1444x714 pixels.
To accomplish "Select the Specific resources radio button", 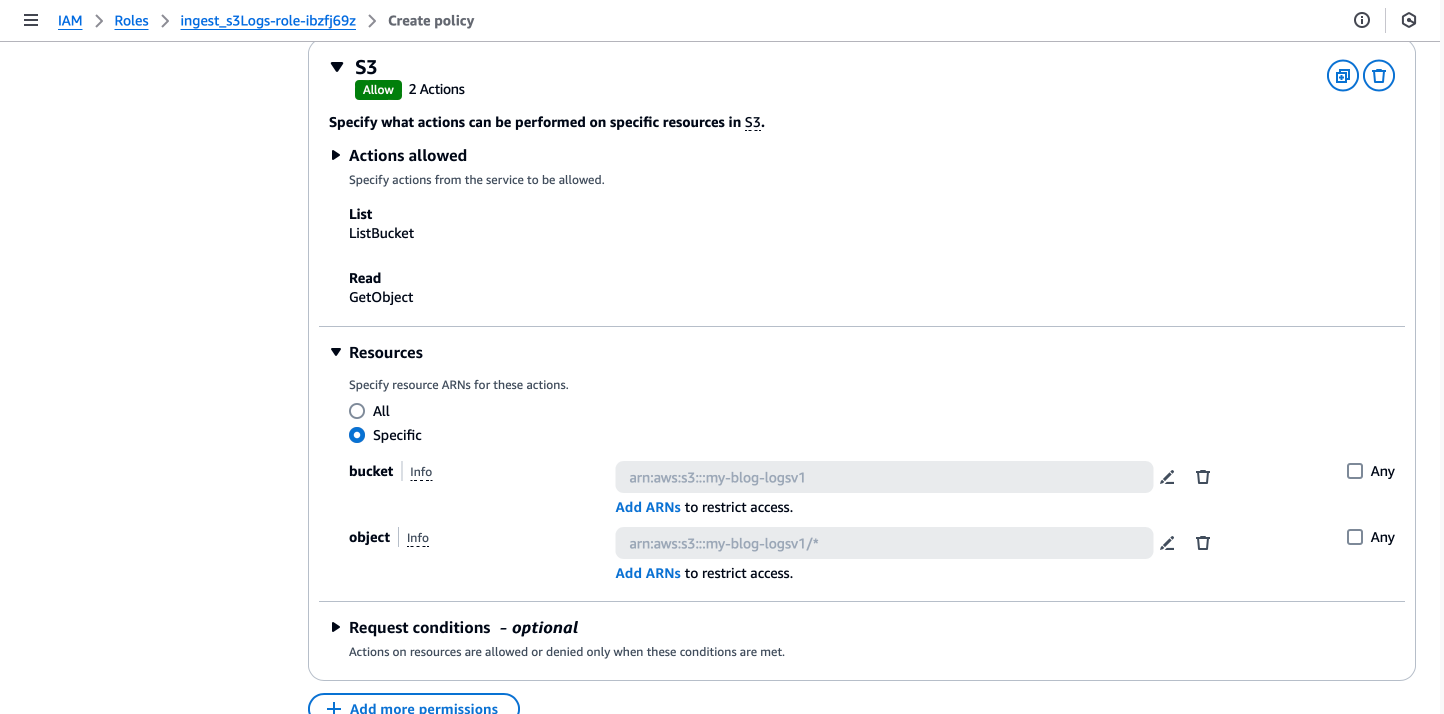I will pos(357,435).
